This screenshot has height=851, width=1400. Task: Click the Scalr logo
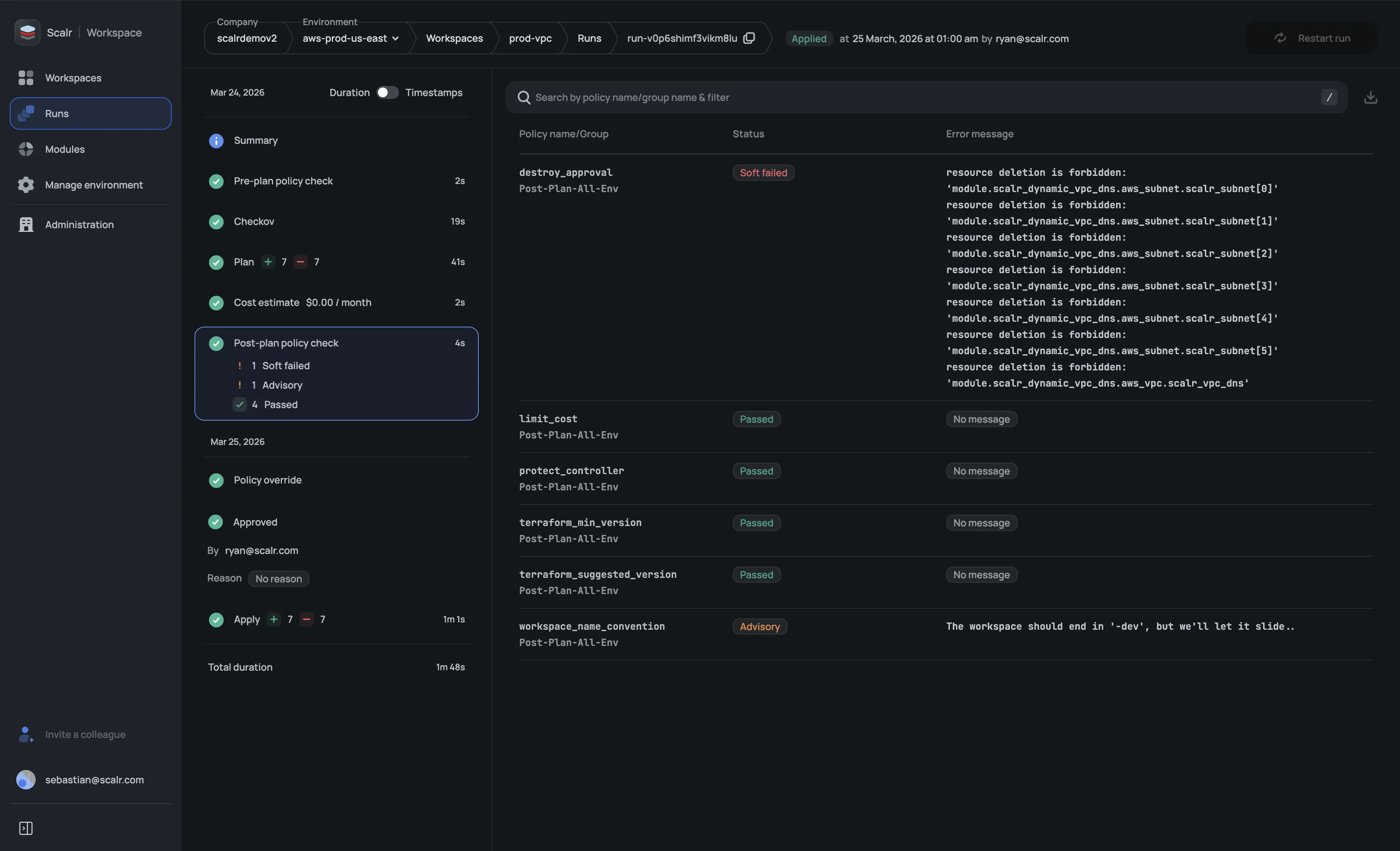(27, 32)
